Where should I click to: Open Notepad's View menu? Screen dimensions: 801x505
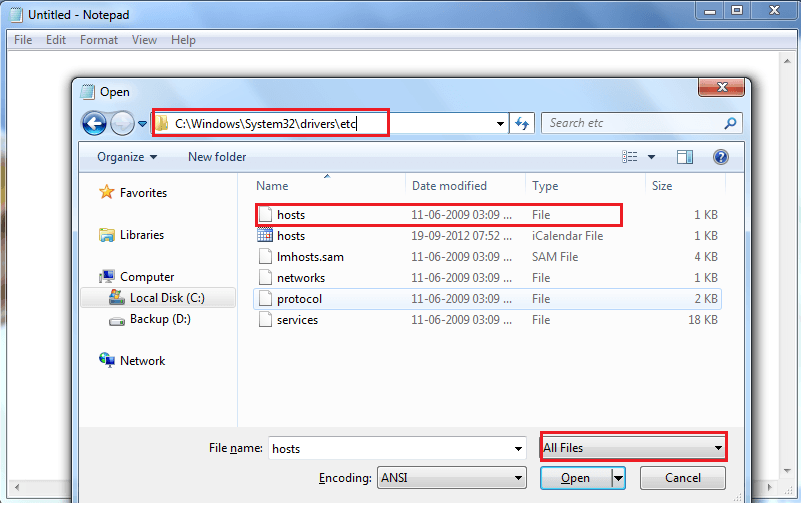click(x=144, y=40)
